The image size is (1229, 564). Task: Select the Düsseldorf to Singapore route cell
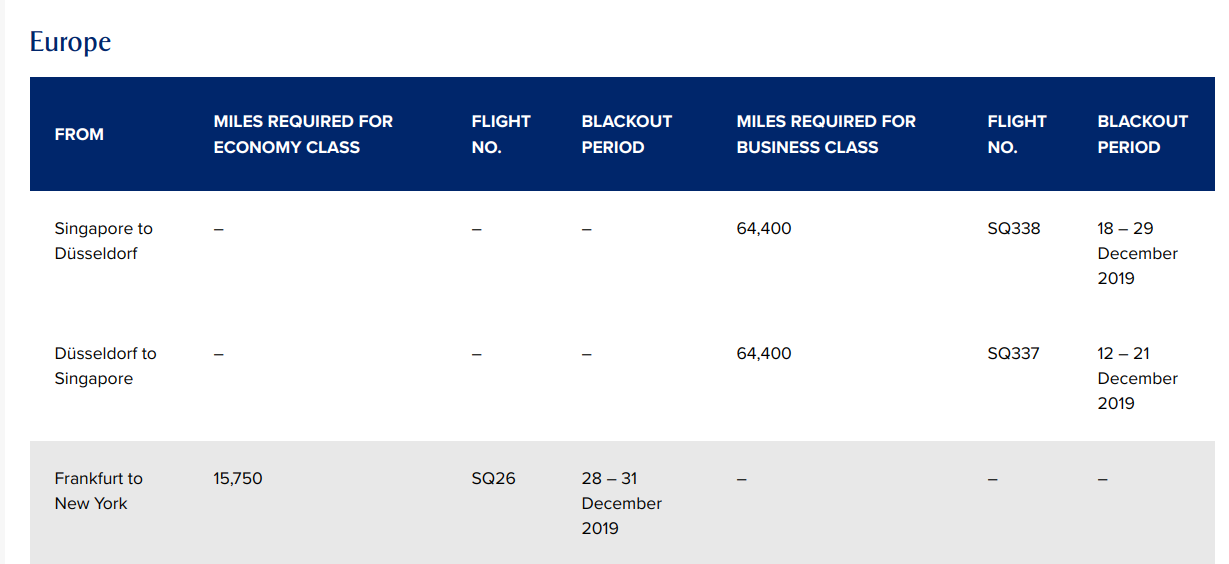(x=105, y=366)
